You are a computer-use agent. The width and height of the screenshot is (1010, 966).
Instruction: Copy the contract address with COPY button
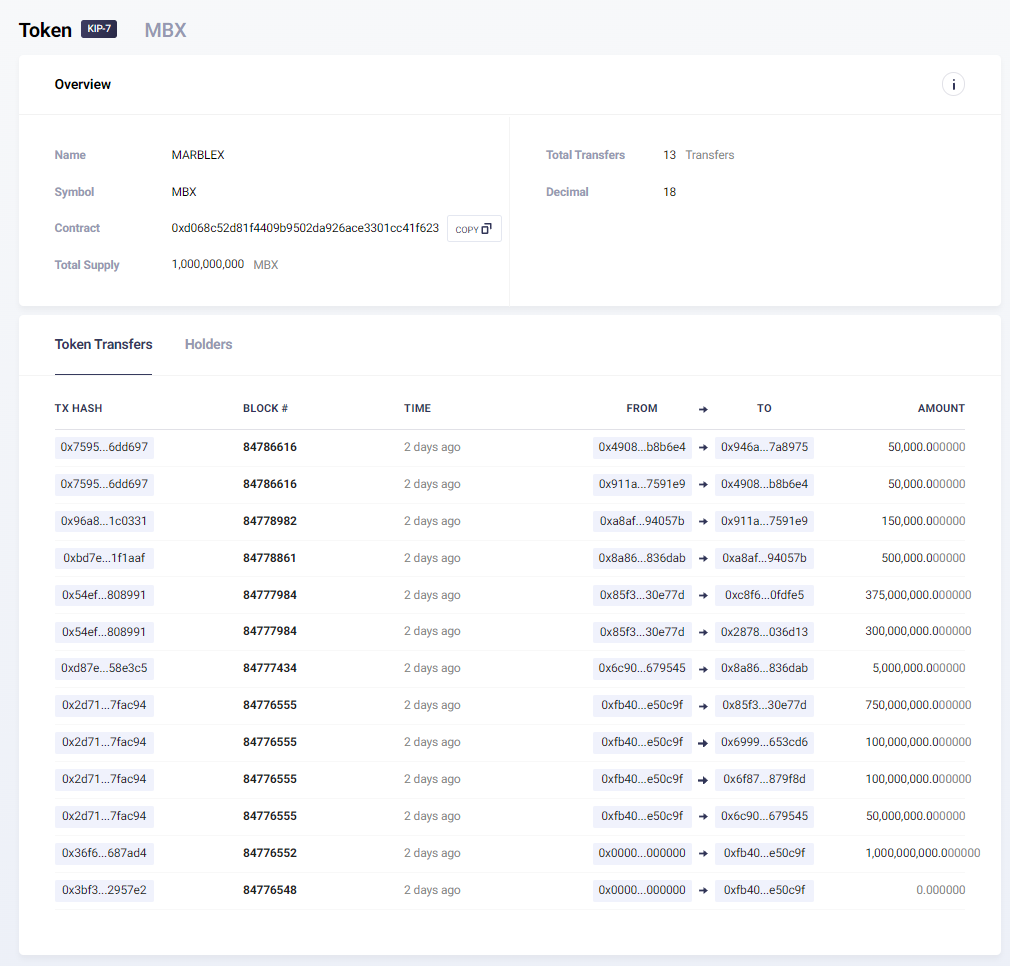pyautogui.click(x=474, y=229)
